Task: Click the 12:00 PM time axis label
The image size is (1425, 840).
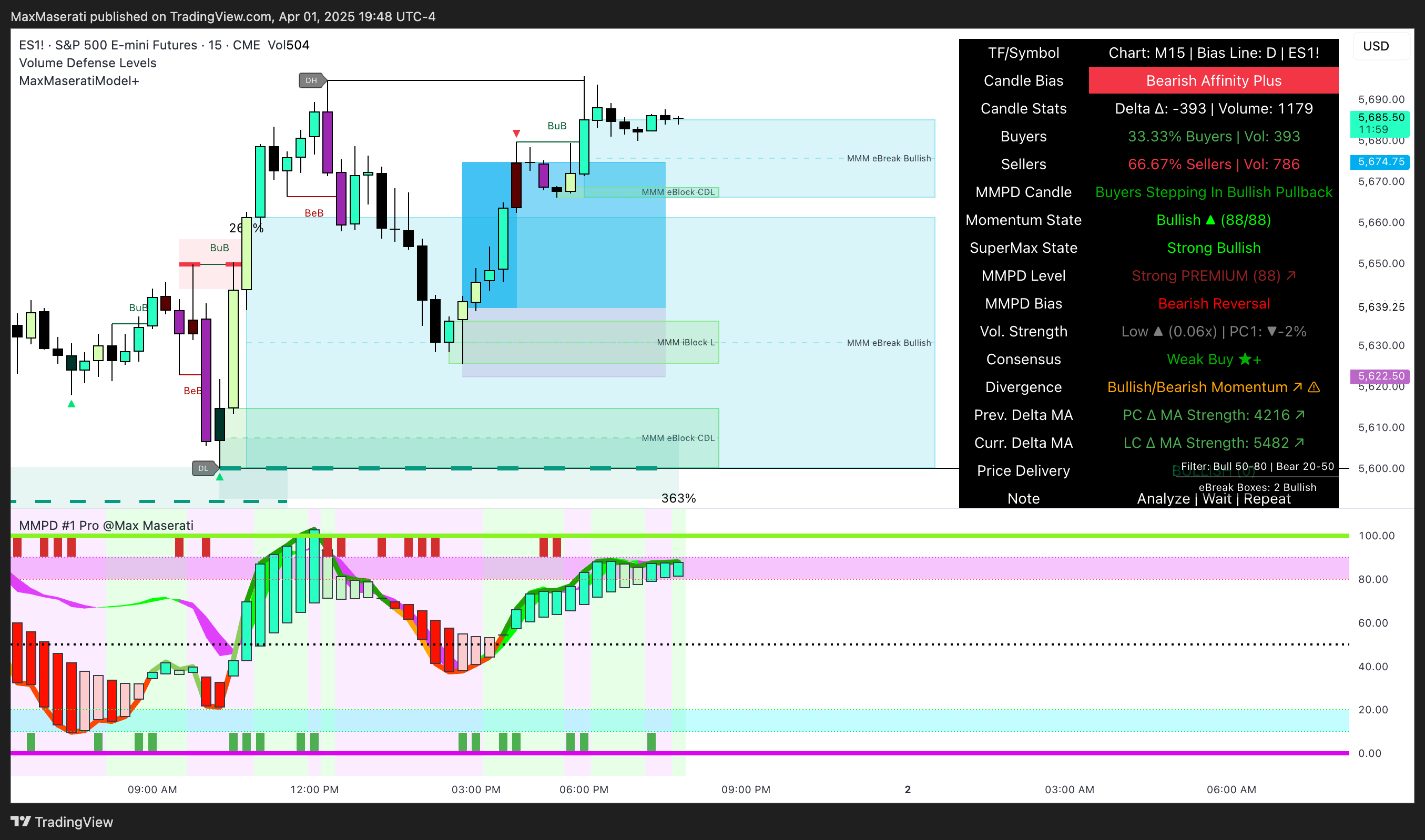Action: [x=314, y=790]
